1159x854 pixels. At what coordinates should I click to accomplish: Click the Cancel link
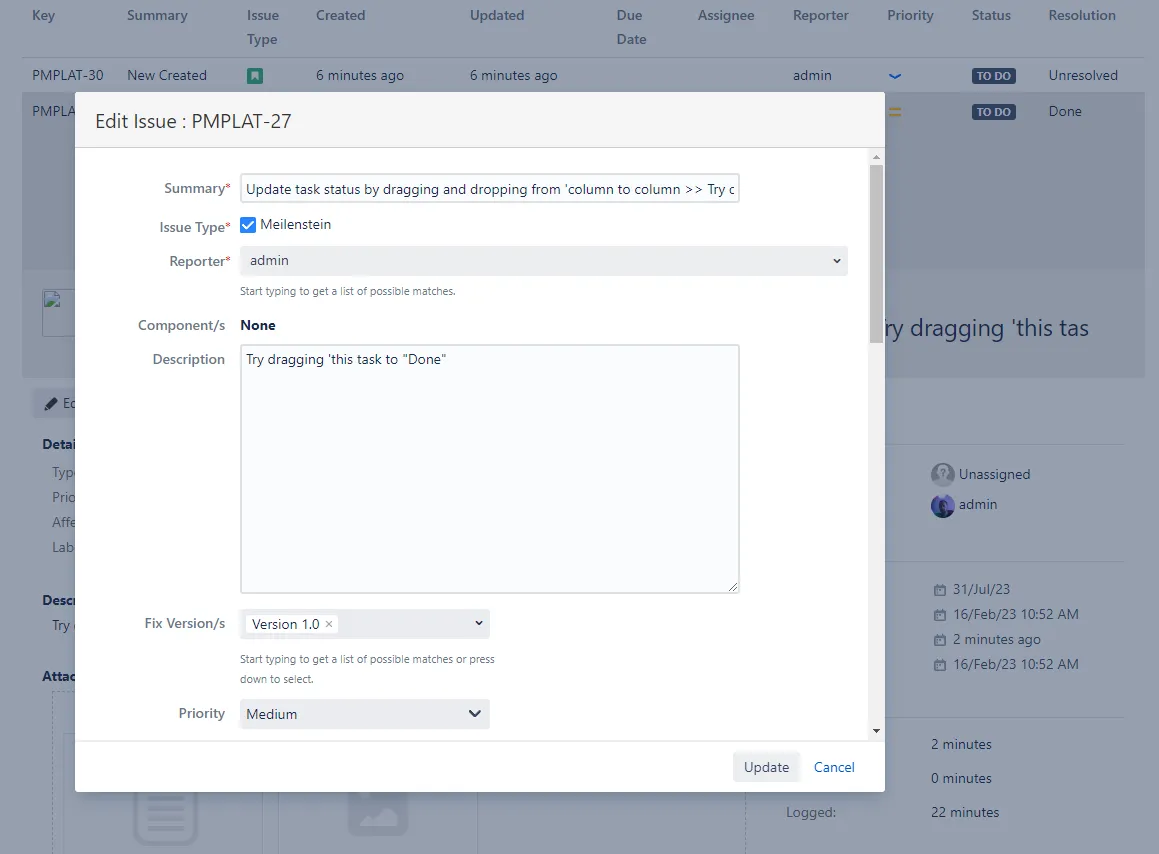[x=834, y=767]
